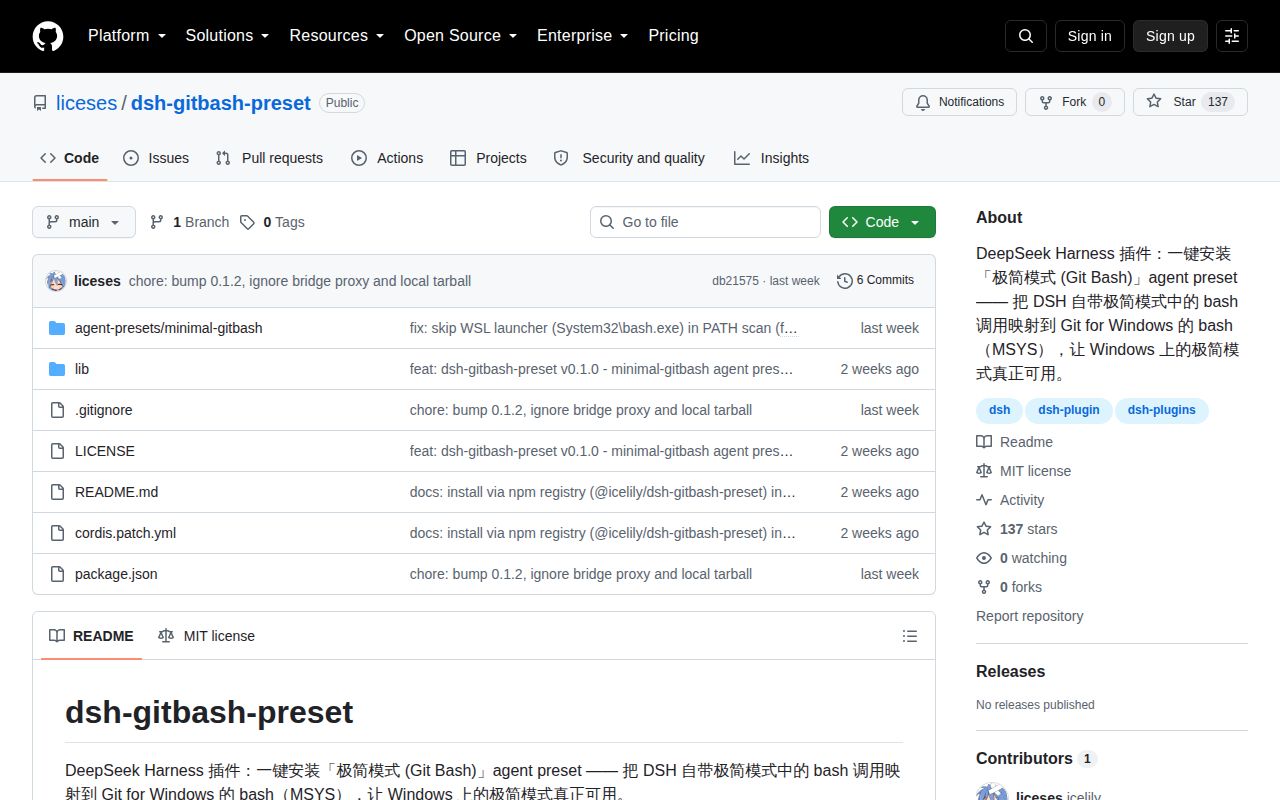Open the Releases heading link

[1010, 672]
